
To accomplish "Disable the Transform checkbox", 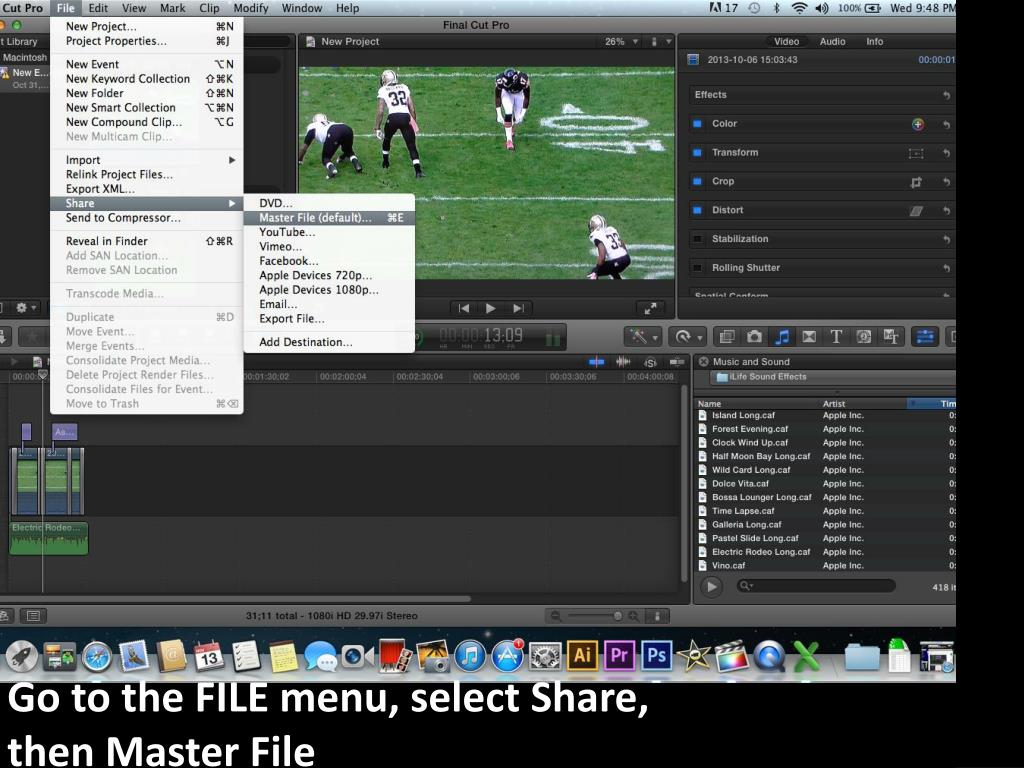I will click(x=697, y=153).
